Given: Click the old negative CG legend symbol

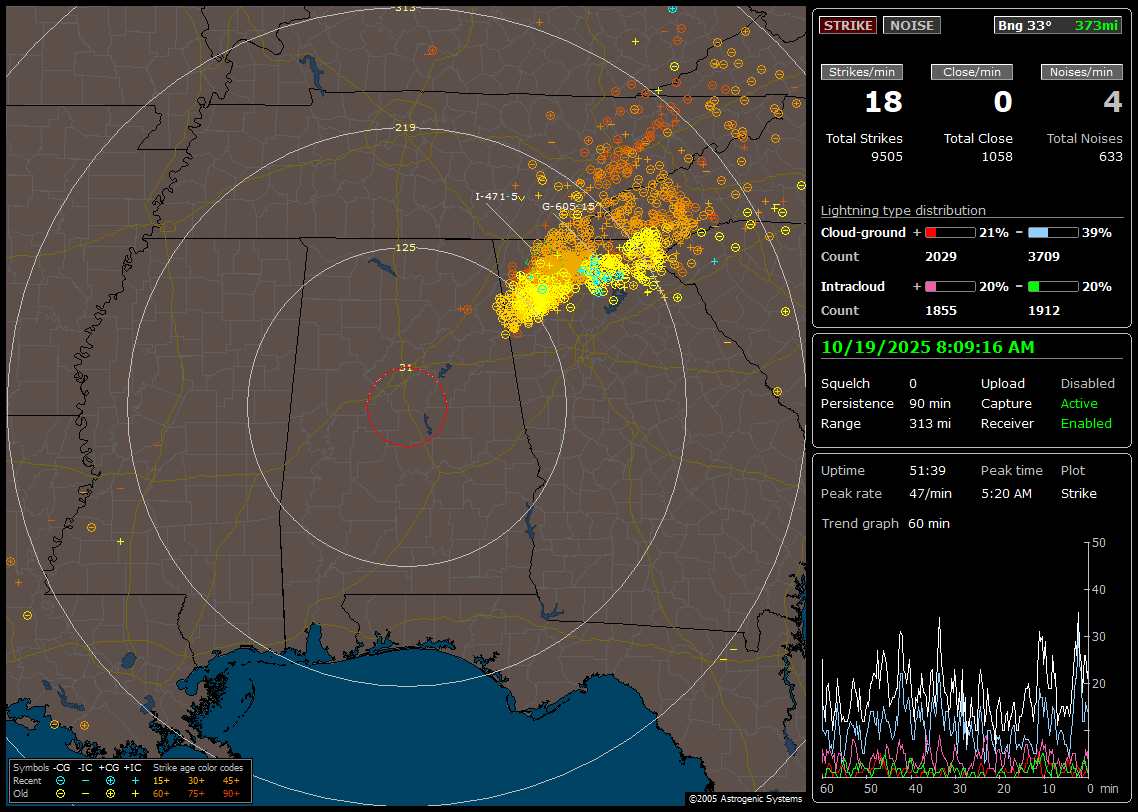Looking at the screenshot, I should (x=61, y=793).
